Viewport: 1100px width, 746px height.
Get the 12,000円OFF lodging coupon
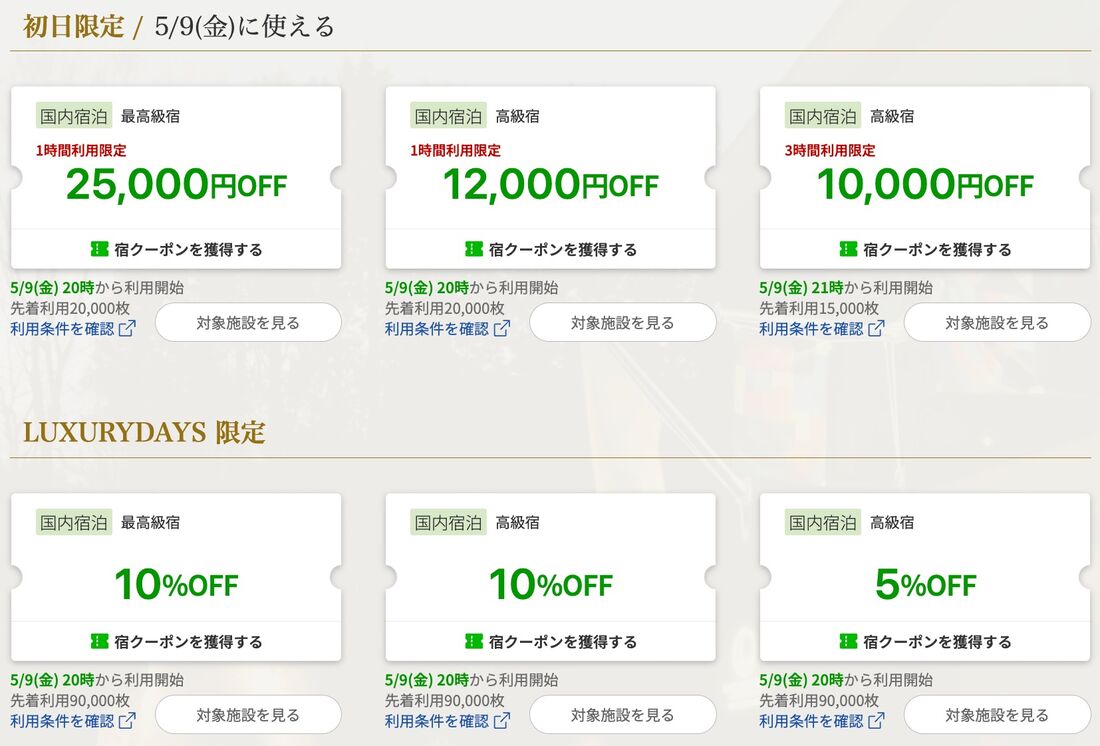(551, 249)
